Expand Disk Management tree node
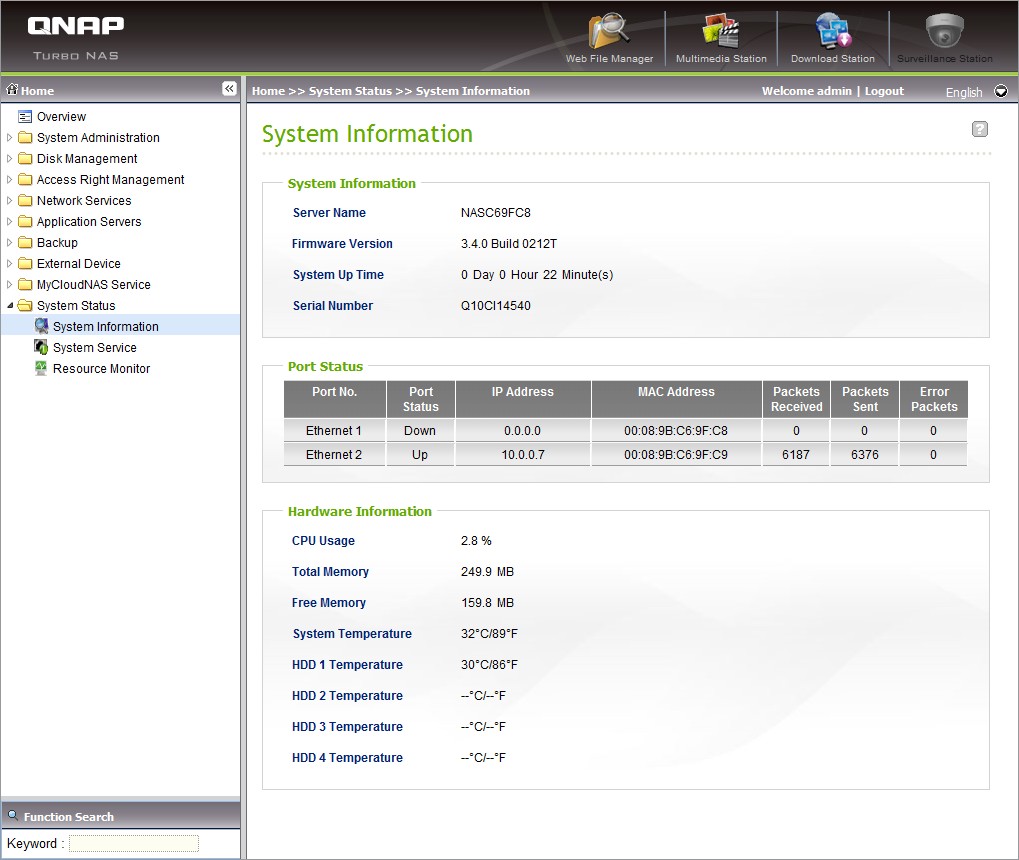The image size is (1019, 860). coord(10,159)
